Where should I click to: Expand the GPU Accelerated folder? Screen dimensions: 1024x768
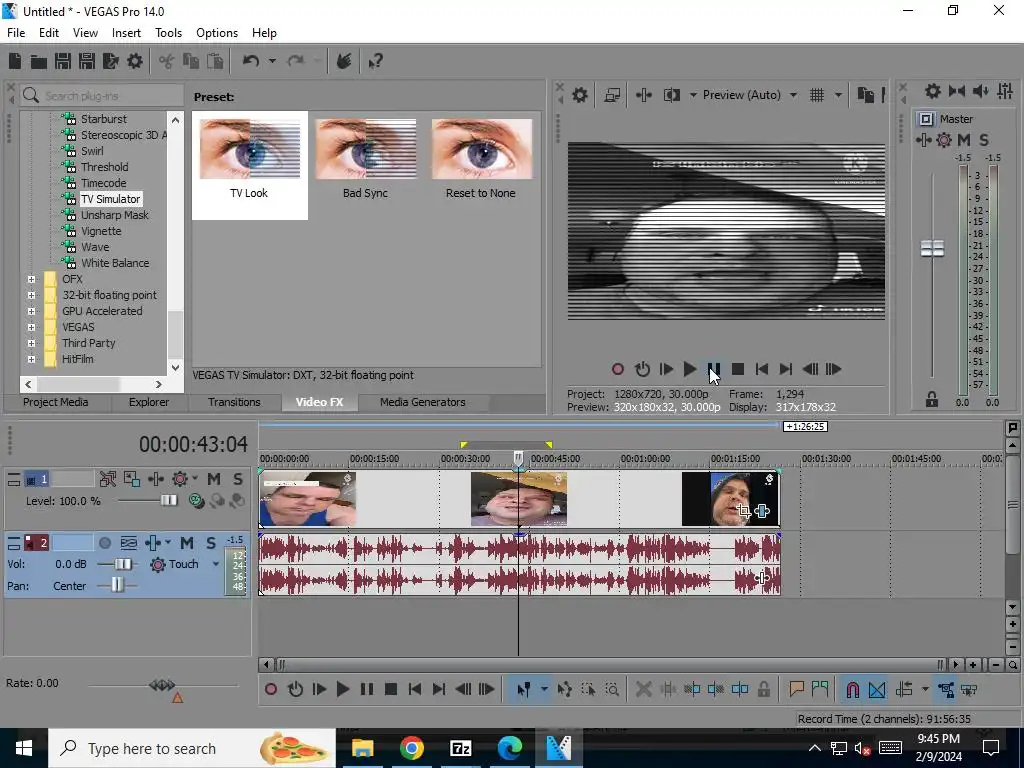coord(31,311)
